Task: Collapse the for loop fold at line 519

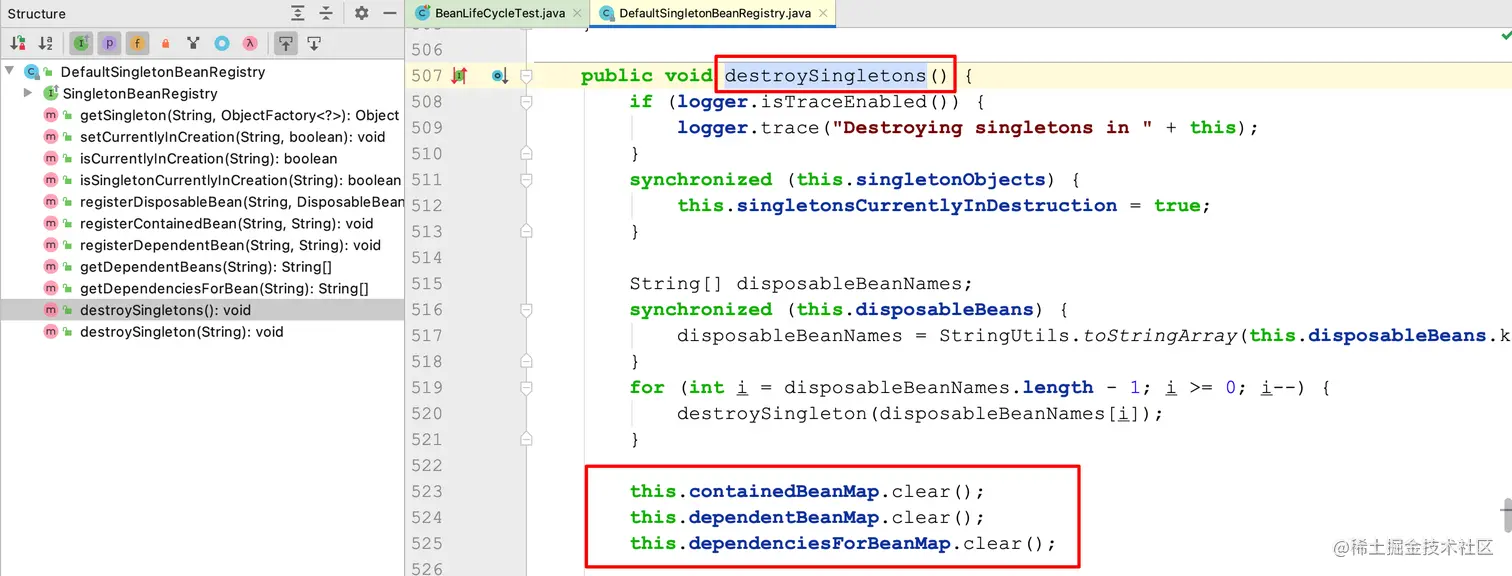Action: pyautogui.click(x=526, y=388)
